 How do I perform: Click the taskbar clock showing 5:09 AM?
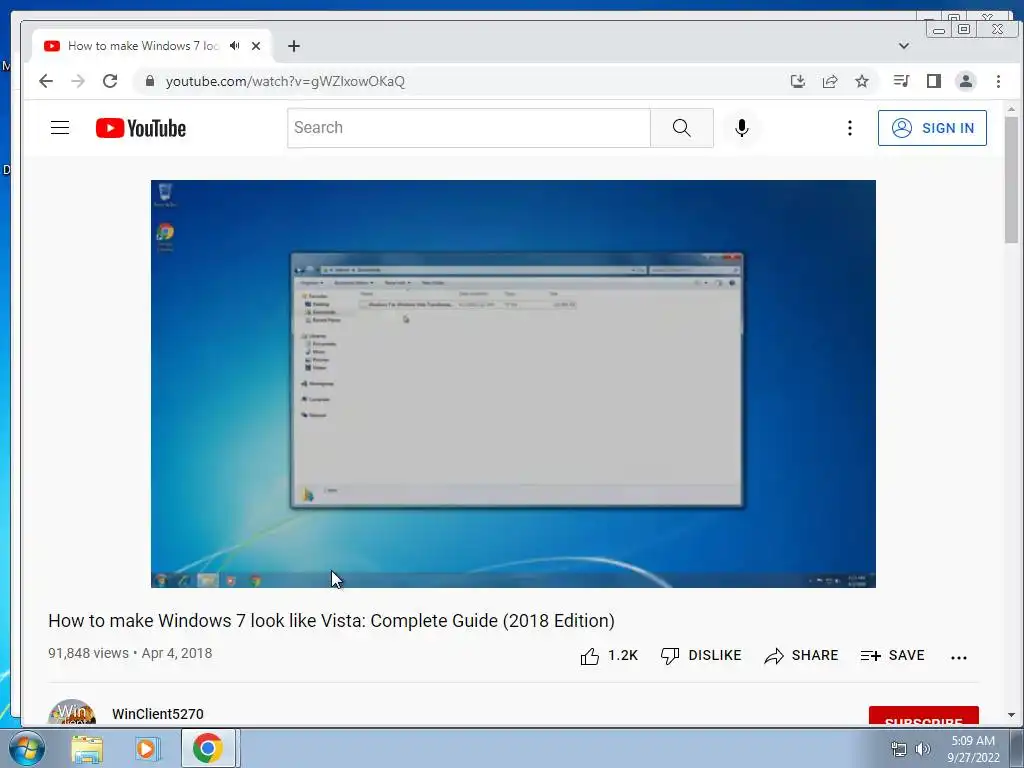coord(973,749)
